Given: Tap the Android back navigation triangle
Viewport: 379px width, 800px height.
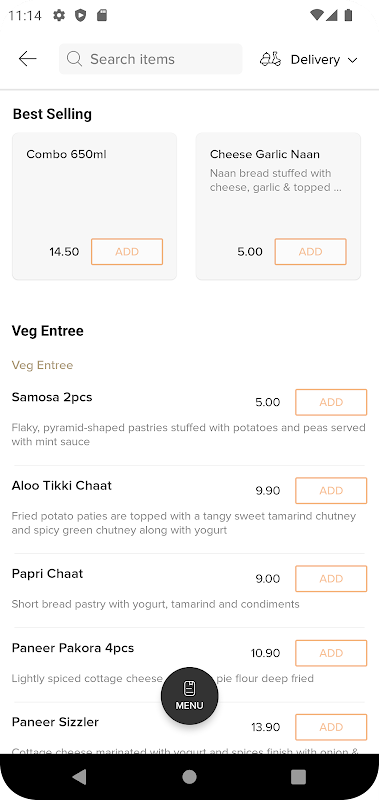Looking at the screenshot, I should [80, 777].
